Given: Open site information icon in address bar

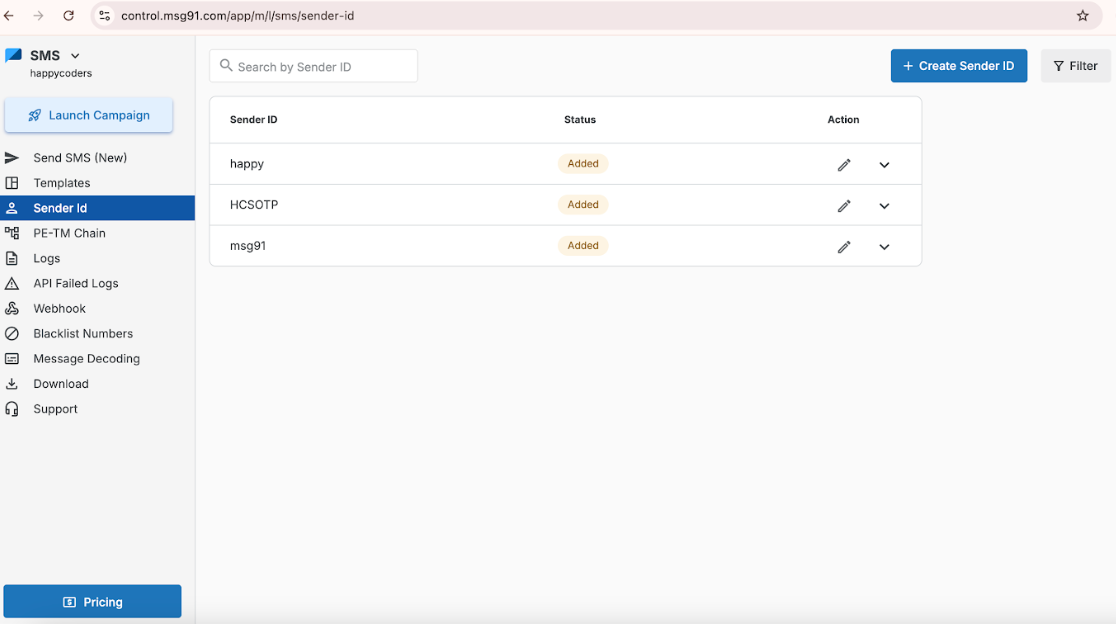Looking at the screenshot, I should 105,16.
